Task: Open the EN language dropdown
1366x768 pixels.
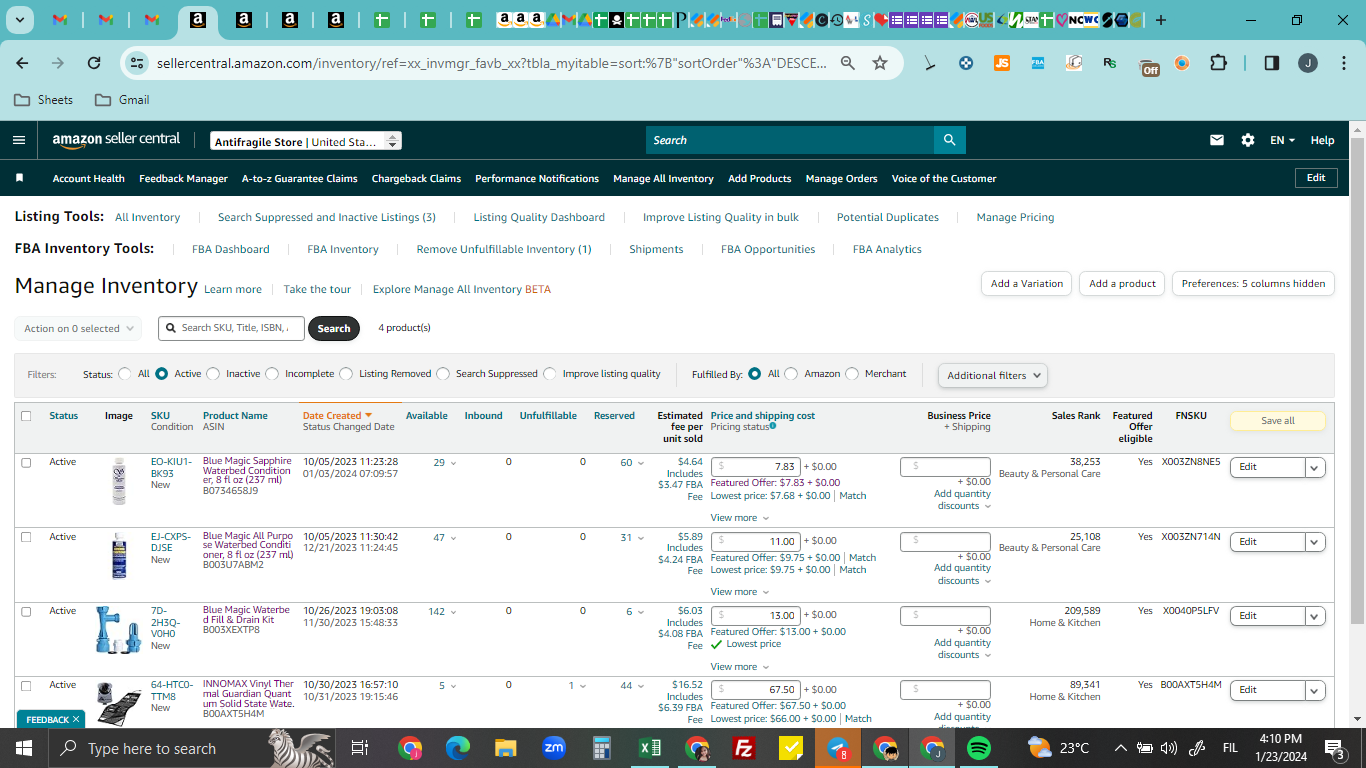Action: pos(1282,140)
